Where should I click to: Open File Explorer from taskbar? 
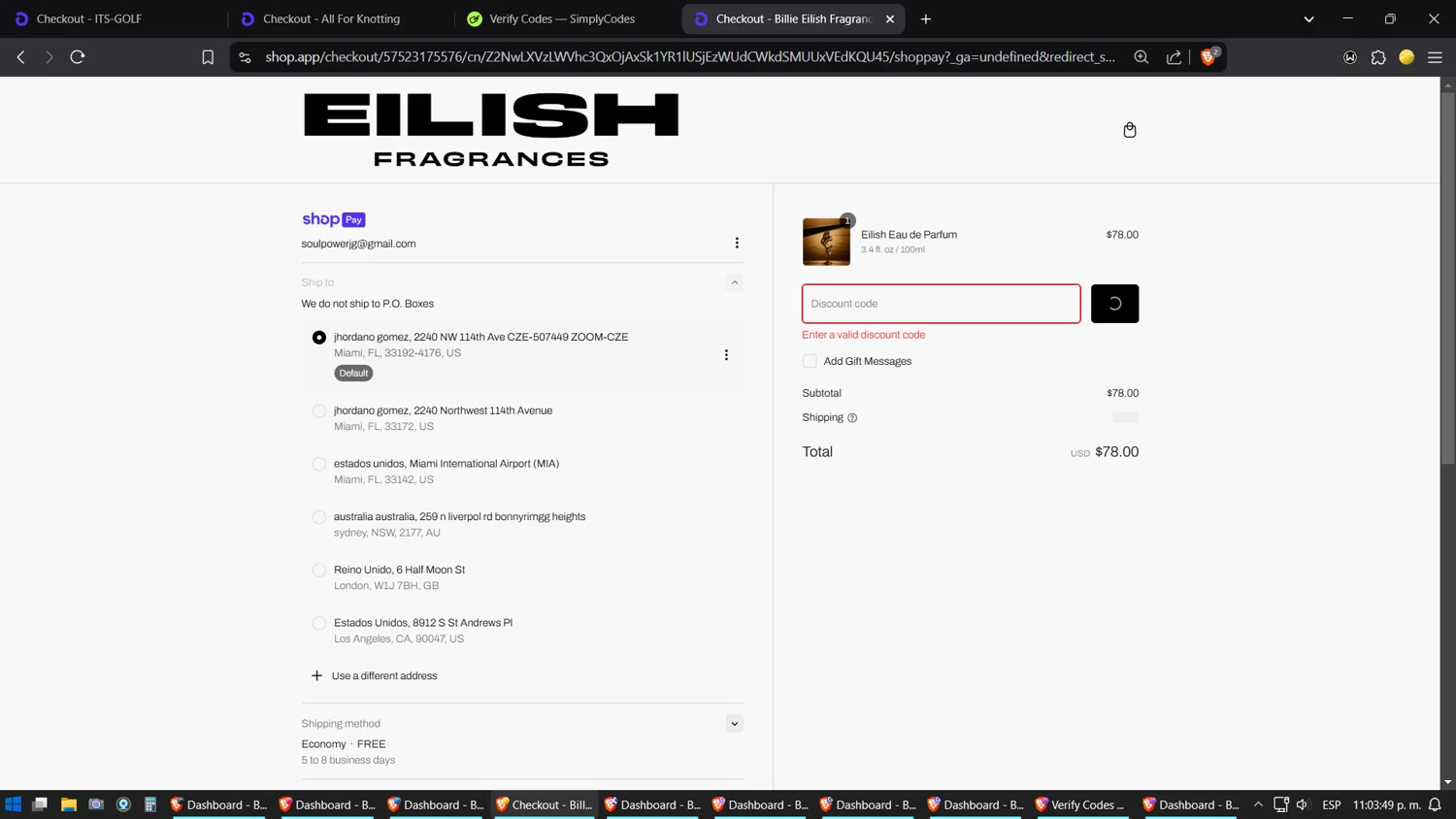tap(69, 804)
